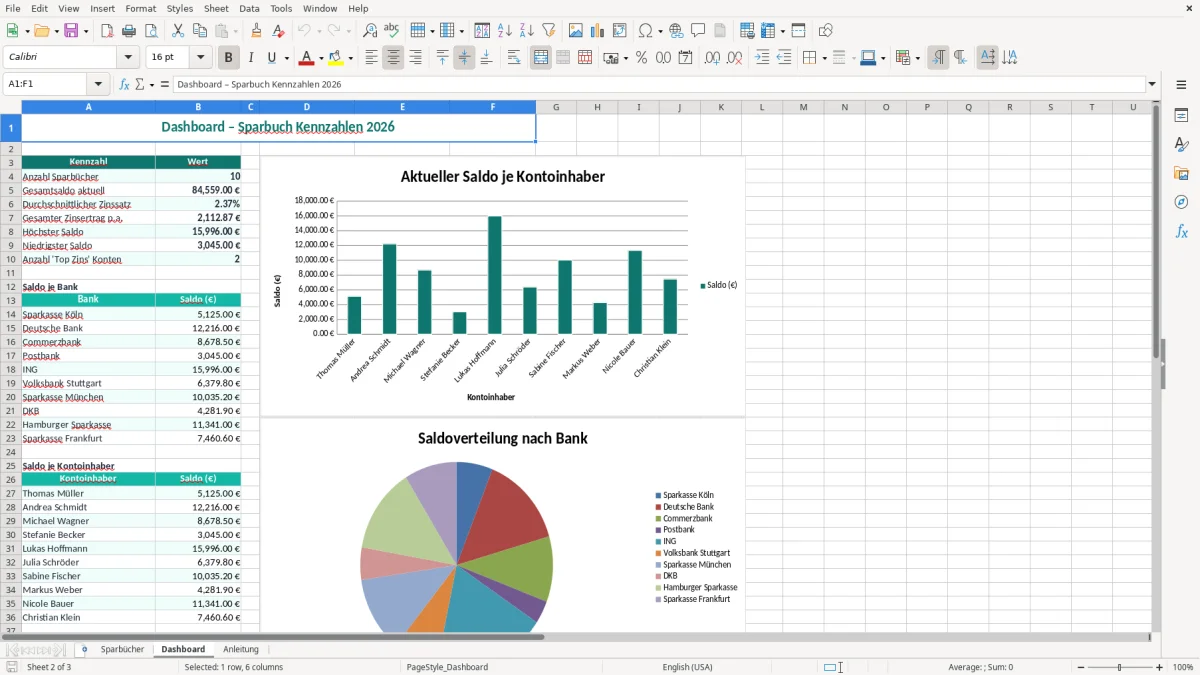Toggle Center Horizontally alignment
Viewport: 1200px width, 675px height.
[393, 58]
